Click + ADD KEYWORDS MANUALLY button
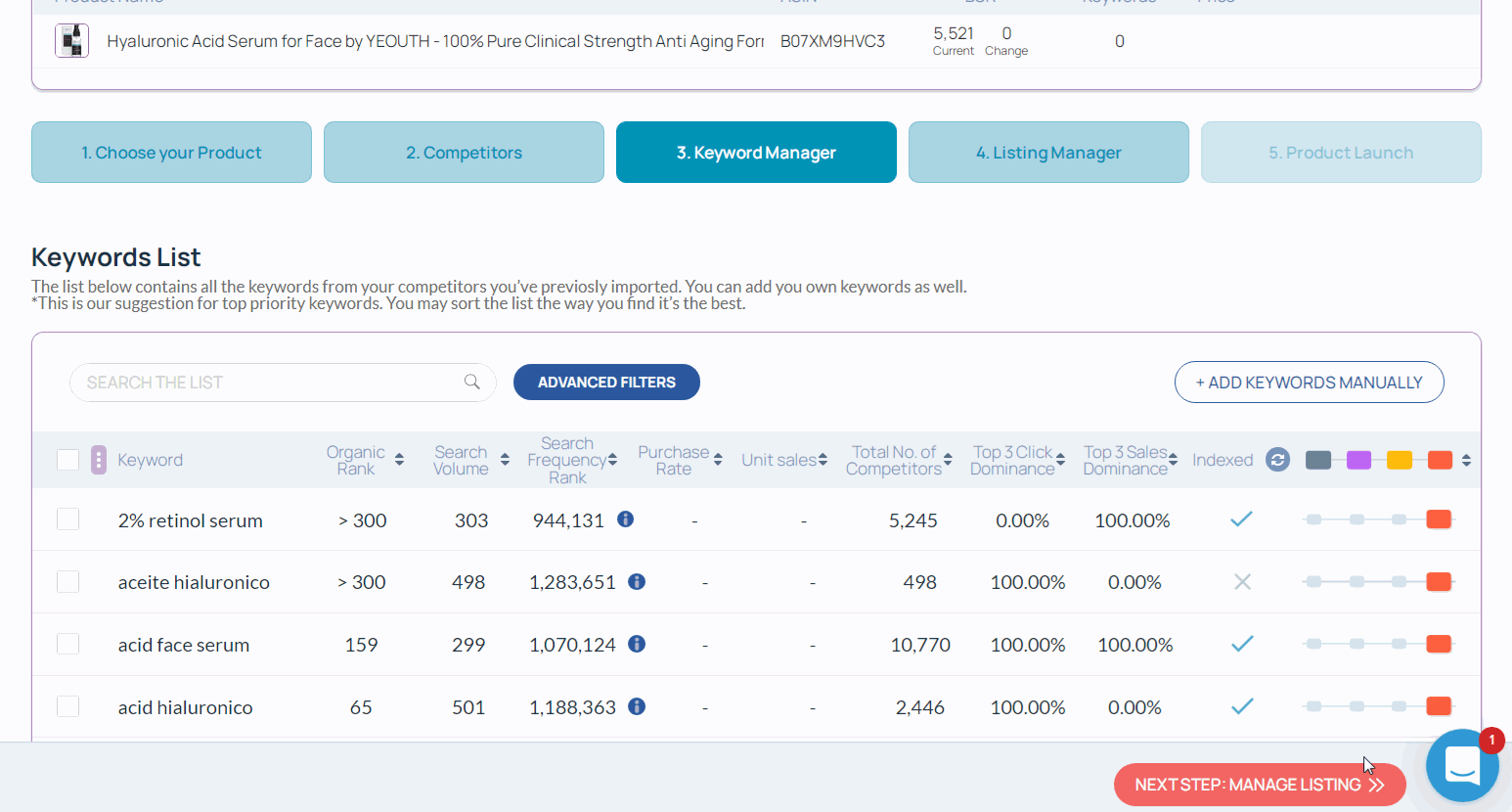 pos(1309,382)
